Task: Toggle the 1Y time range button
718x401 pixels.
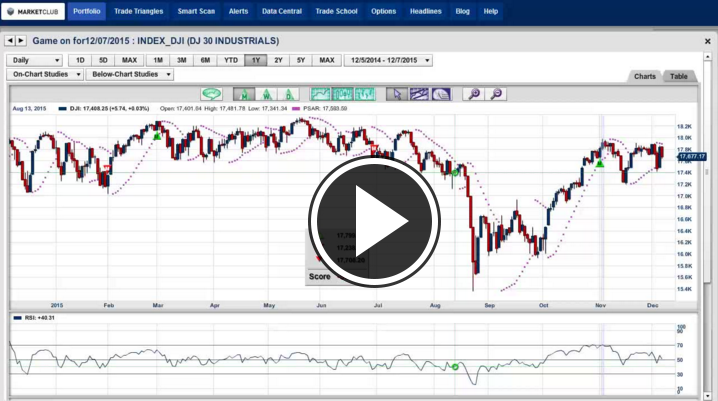Action: tap(255, 60)
